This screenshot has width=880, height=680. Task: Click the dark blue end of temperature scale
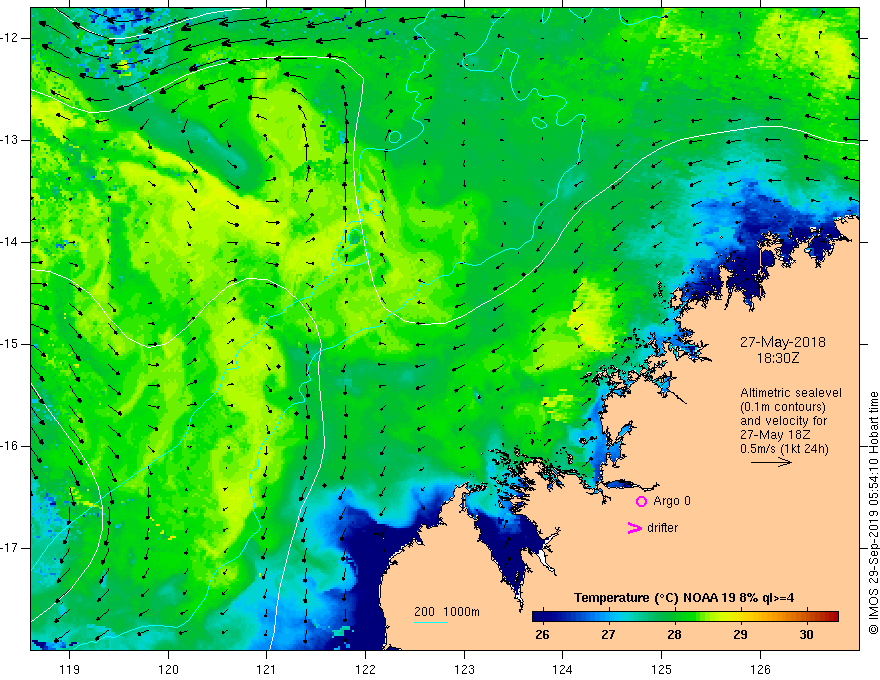point(538,617)
